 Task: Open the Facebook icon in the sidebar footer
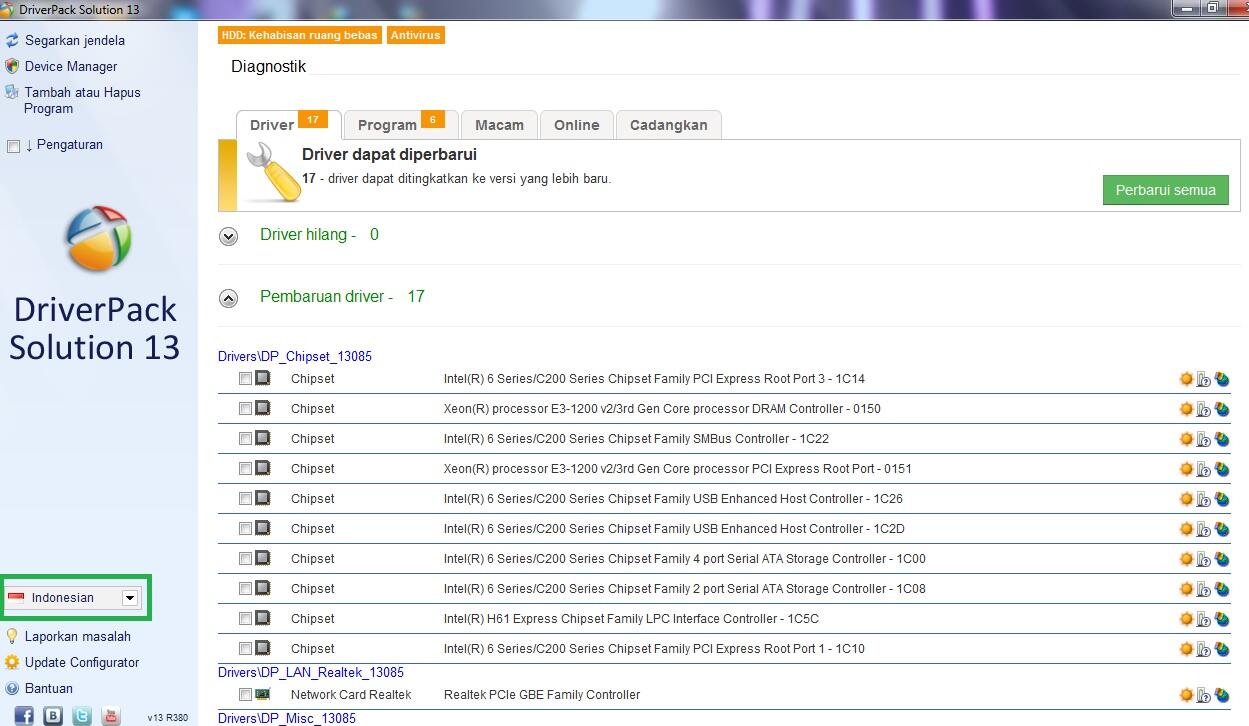(x=24, y=715)
